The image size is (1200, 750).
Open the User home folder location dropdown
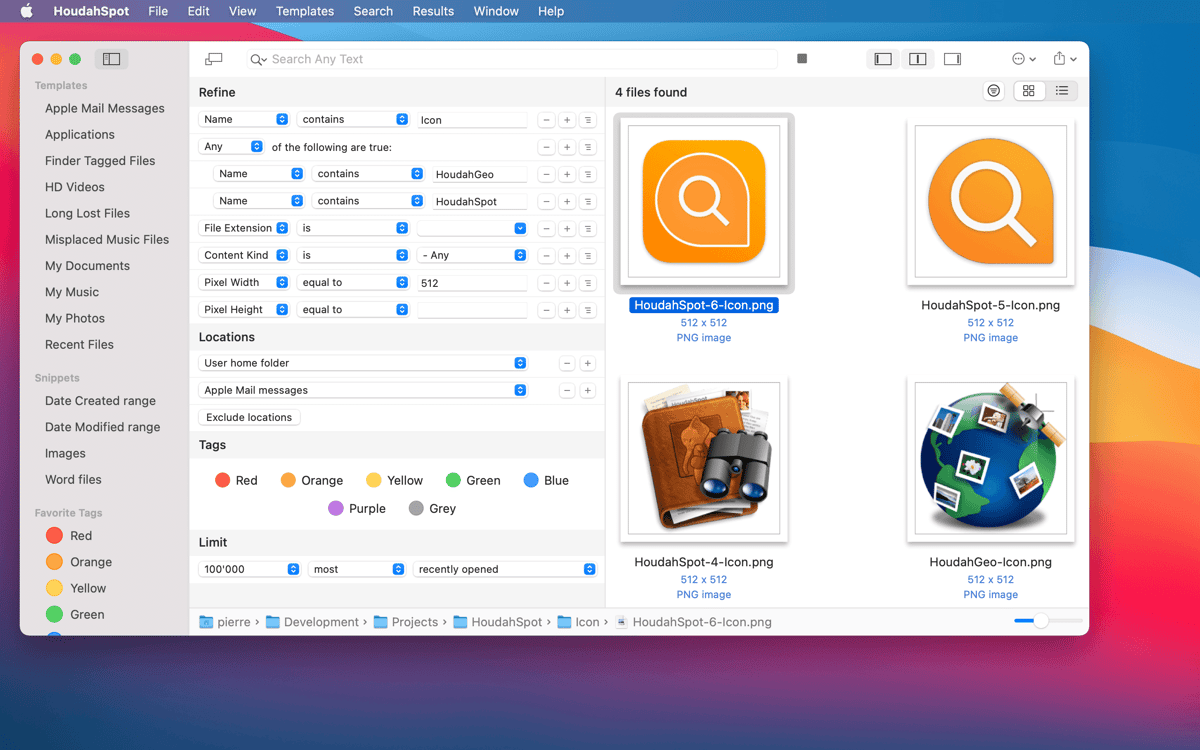[x=363, y=363]
